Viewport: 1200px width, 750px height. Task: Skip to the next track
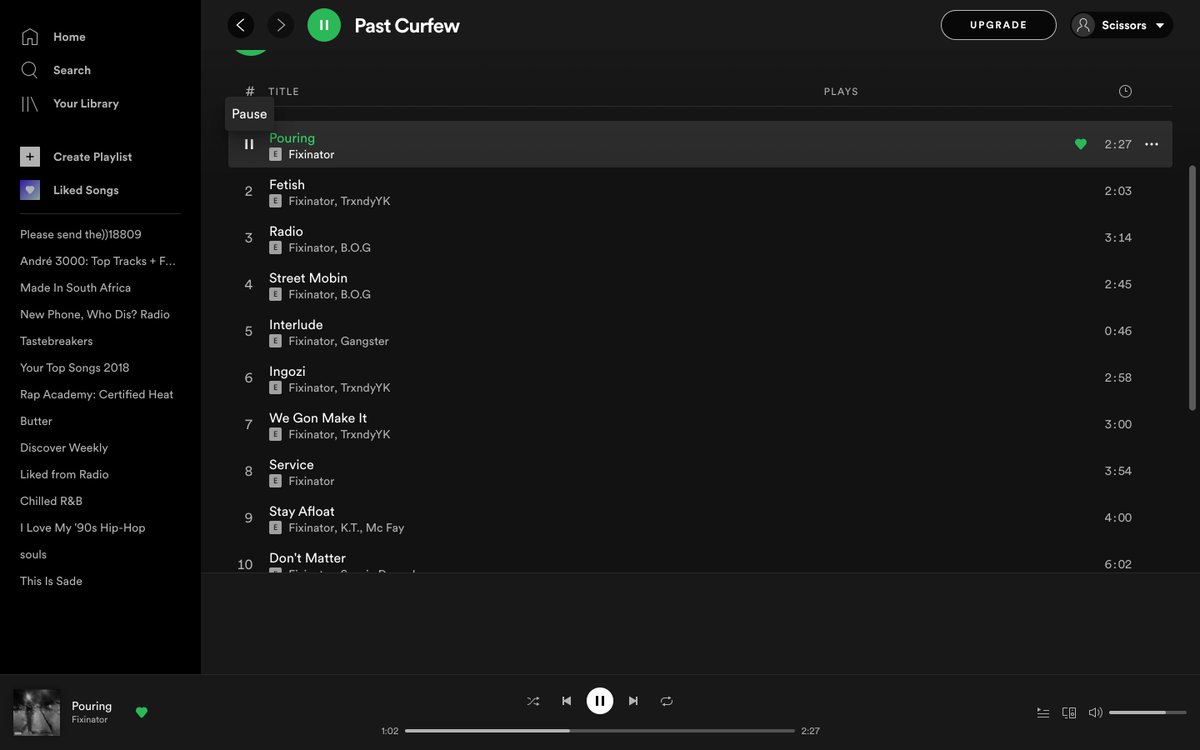[x=633, y=701]
